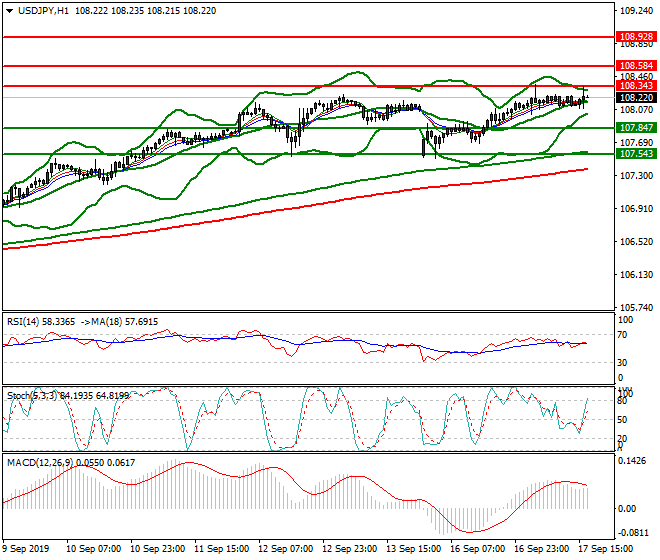
Task: Click the RSI 30 level scale label
Action: tap(623, 363)
